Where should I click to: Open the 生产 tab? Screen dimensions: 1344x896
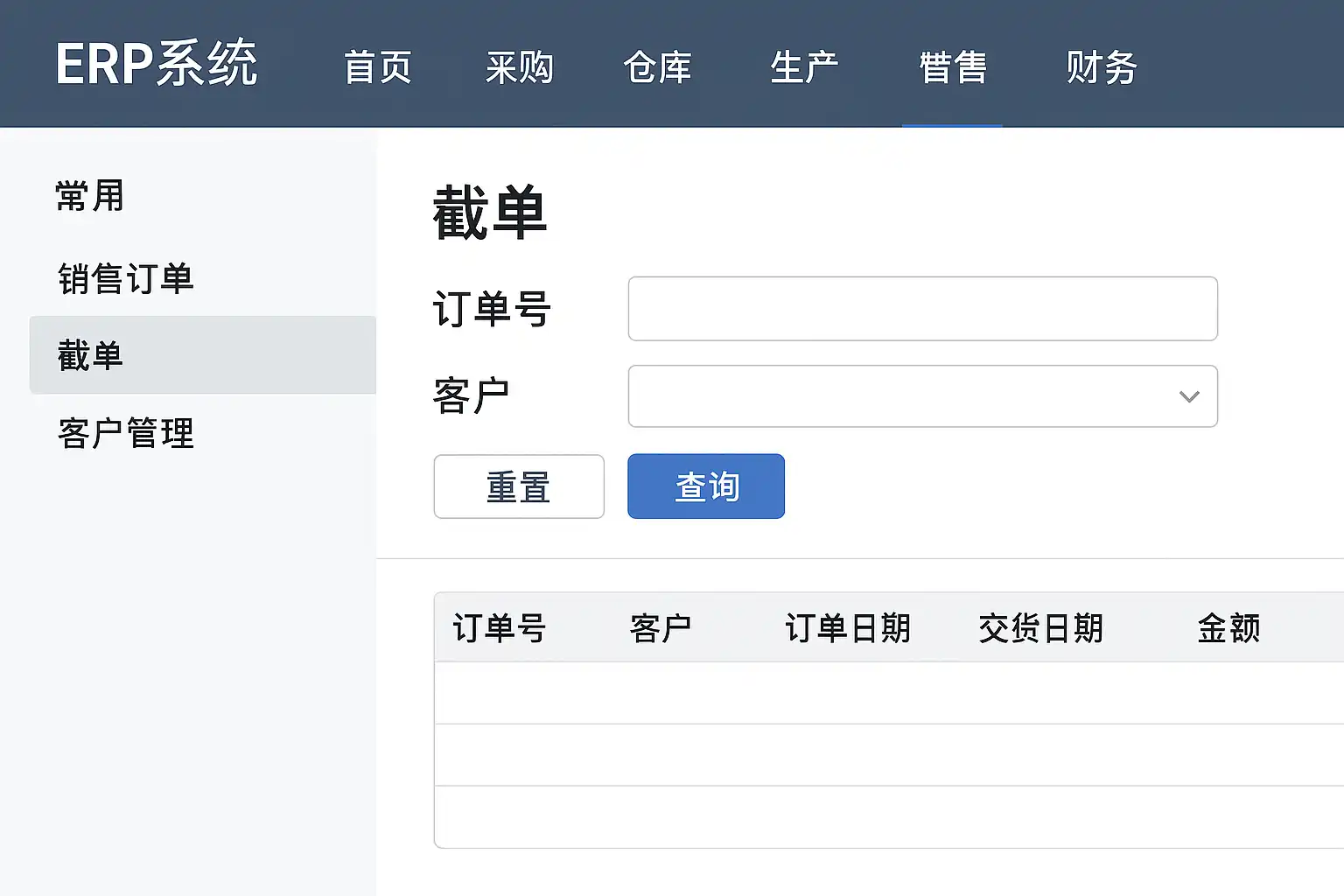tap(804, 67)
